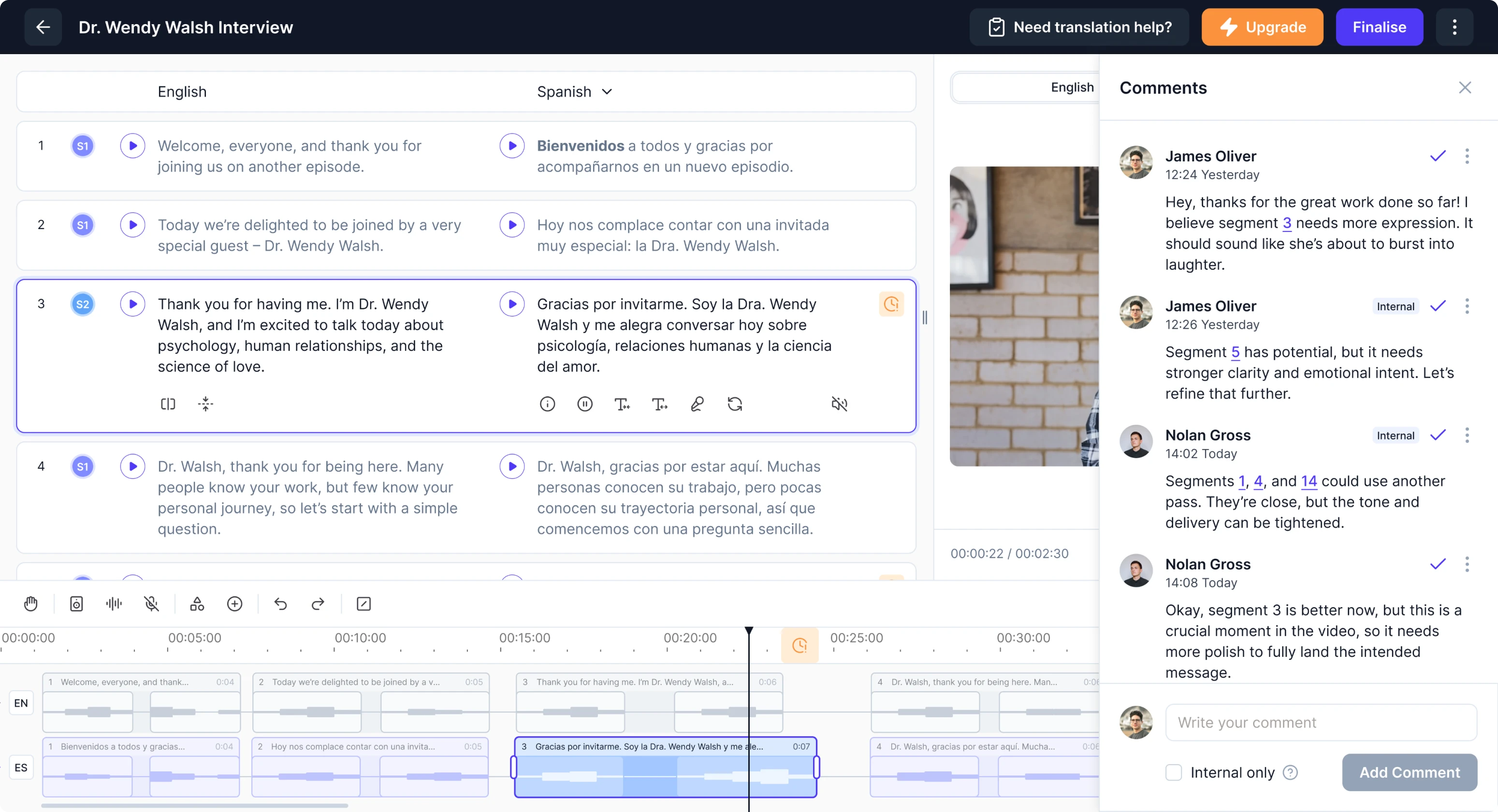Click the pause insertion icon in segment 3
This screenshot has width=1498, height=812.
pos(585,404)
